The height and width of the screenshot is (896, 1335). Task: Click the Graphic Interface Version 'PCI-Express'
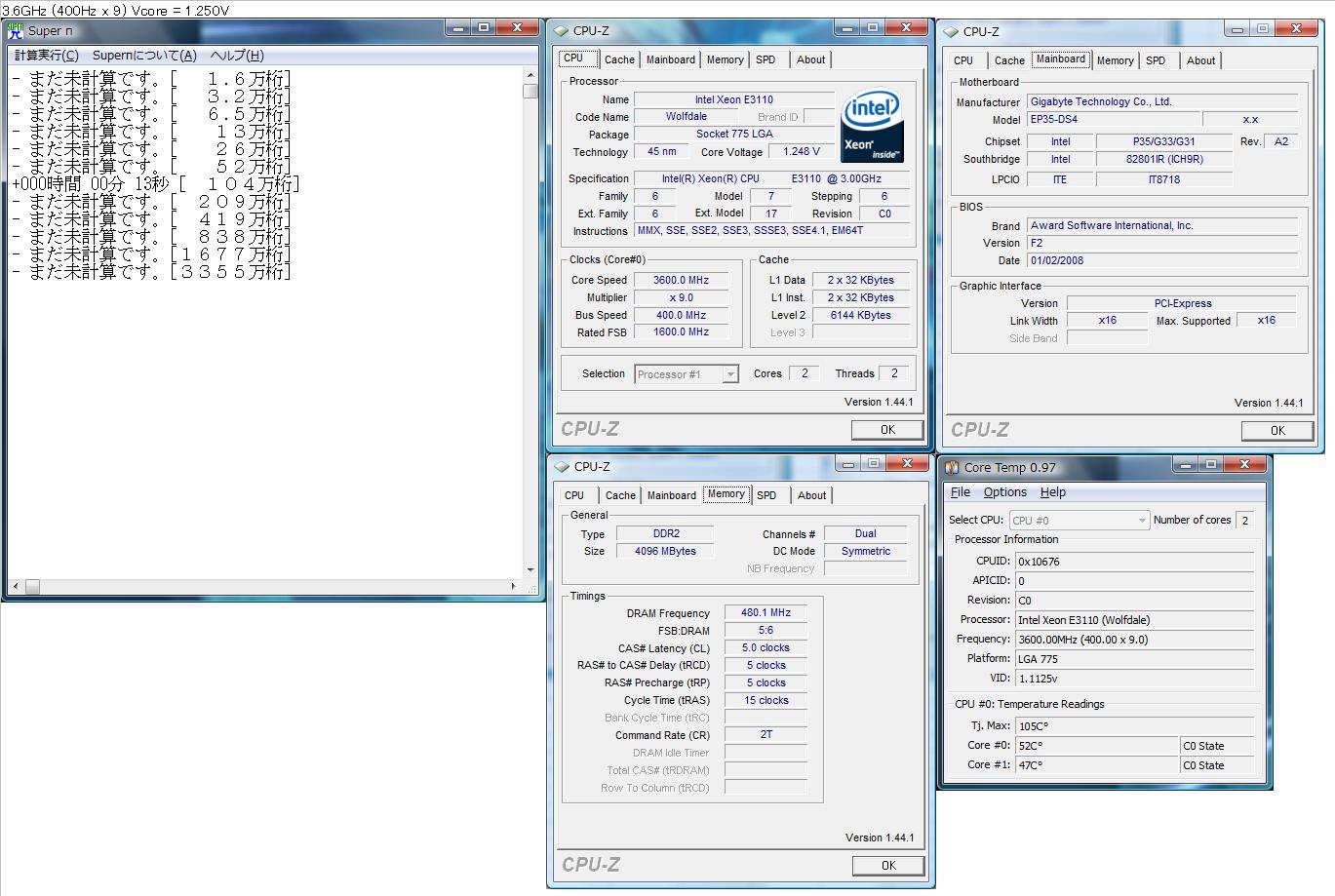pos(1183,303)
